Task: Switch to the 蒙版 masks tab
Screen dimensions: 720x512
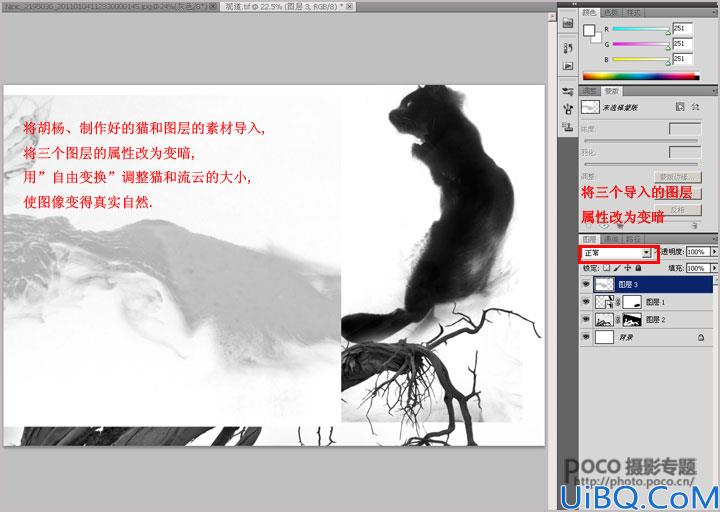Action: tap(611, 91)
